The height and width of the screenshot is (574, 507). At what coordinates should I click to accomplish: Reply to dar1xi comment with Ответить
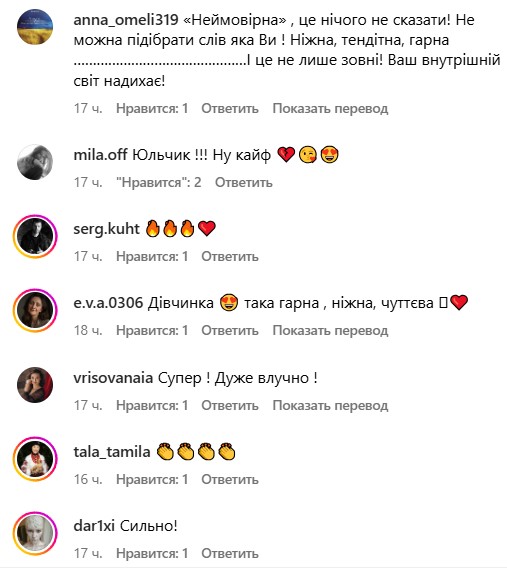[x=230, y=554]
